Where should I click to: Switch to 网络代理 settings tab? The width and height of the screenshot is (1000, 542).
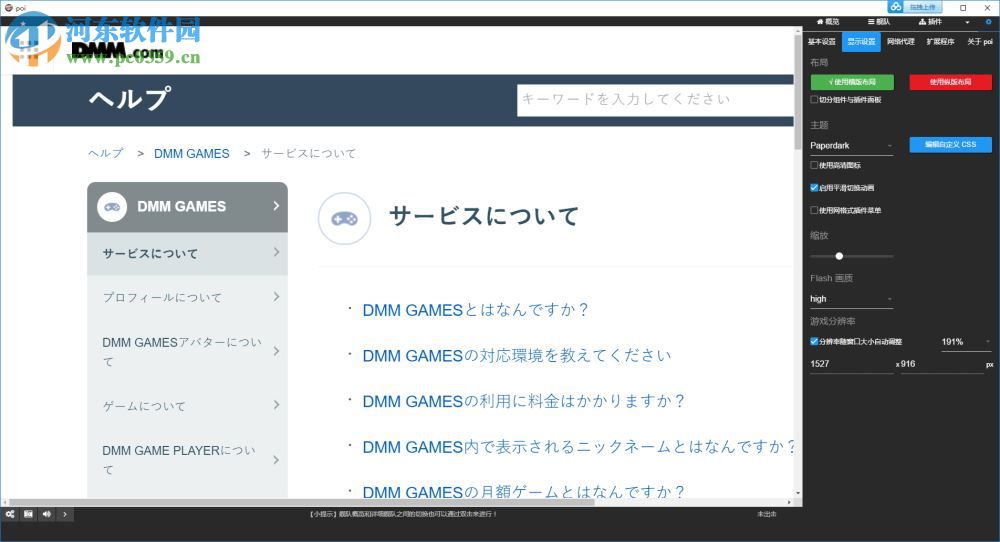(901, 41)
